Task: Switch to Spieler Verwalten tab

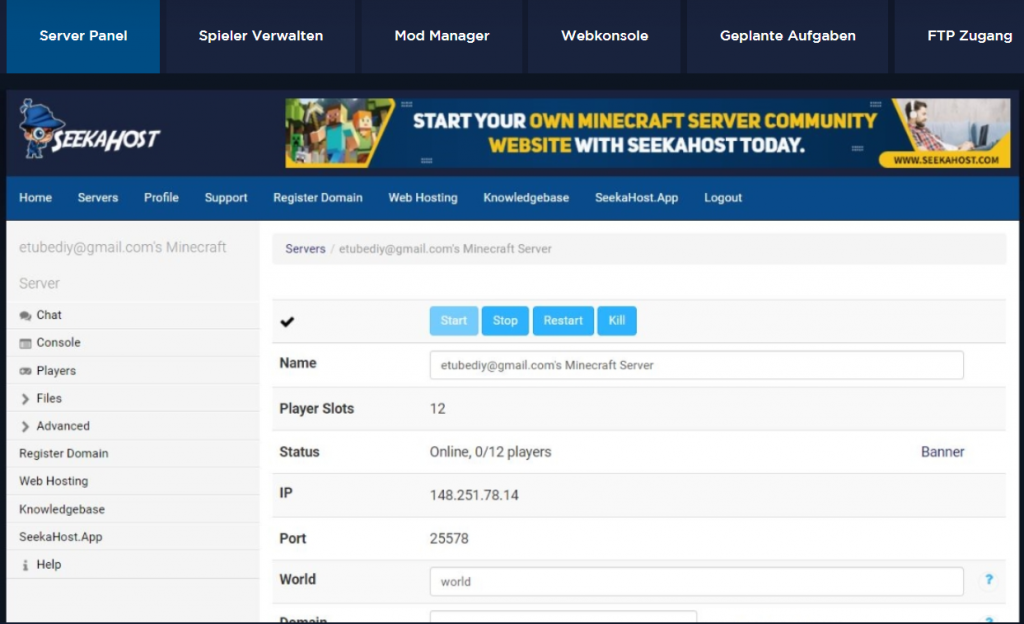Action: (261, 36)
